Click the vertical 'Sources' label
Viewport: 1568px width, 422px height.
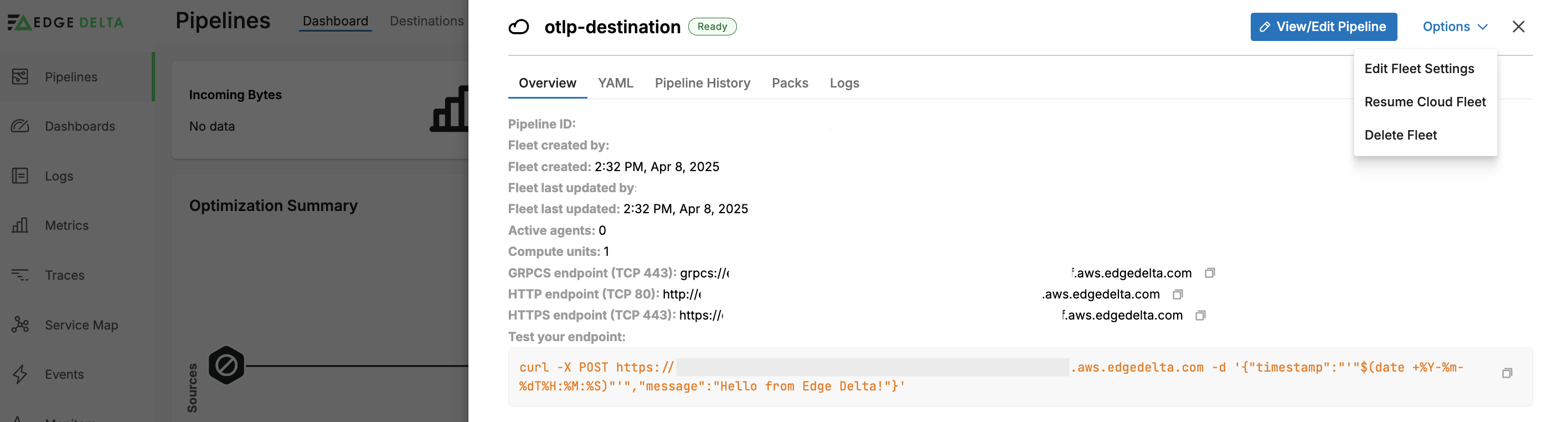[192, 388]
